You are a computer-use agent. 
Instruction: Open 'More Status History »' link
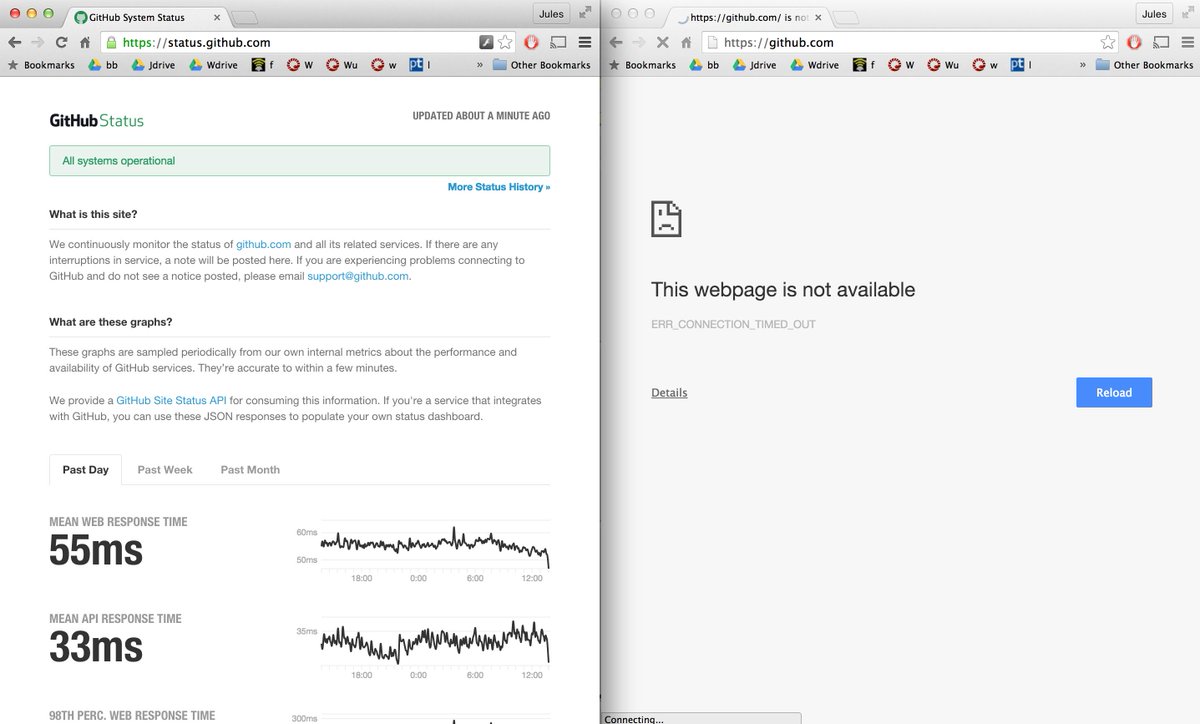coord(499,187)
